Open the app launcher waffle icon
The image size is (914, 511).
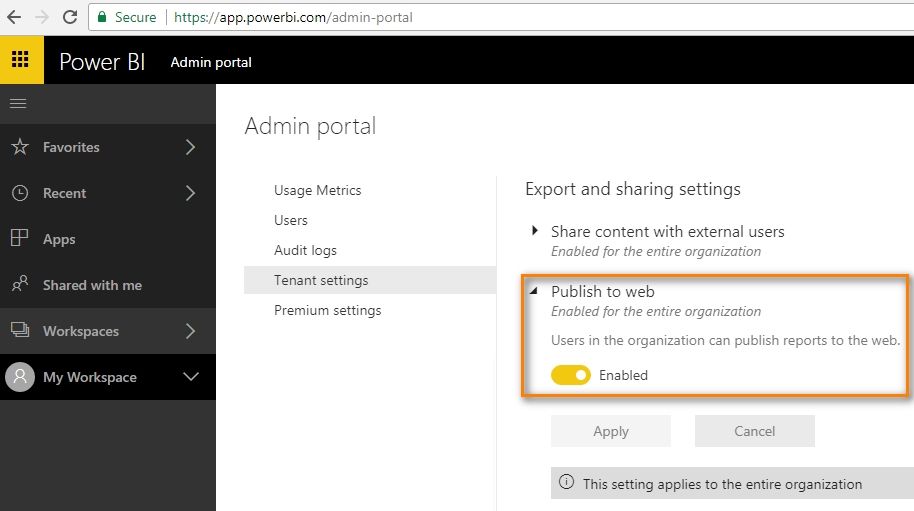20,59
